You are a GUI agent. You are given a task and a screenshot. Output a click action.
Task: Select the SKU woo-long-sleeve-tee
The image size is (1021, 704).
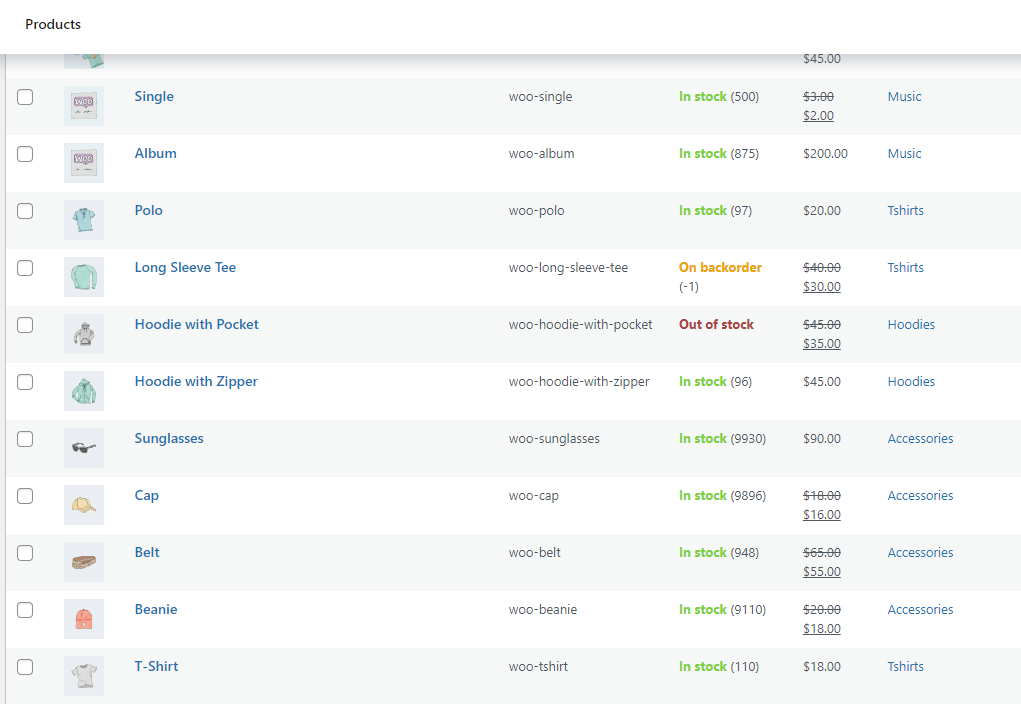click(x=568, y=268)
